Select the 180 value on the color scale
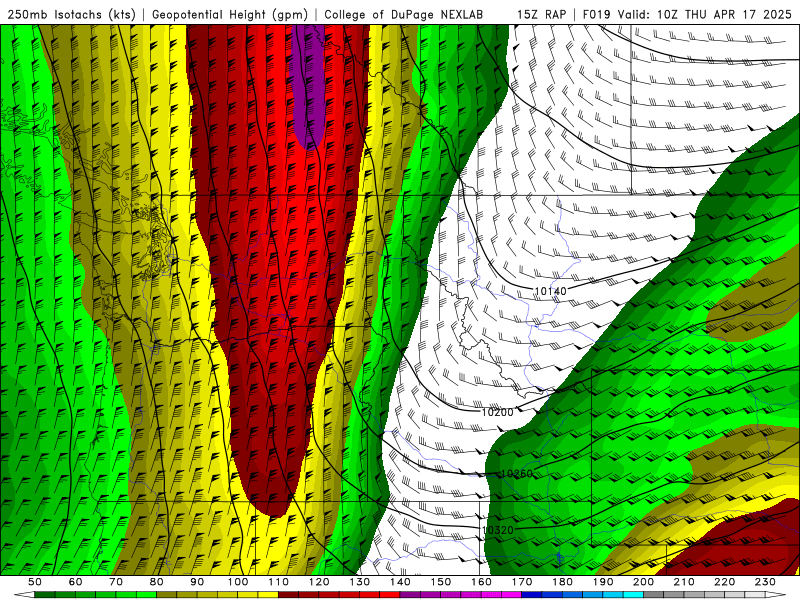The width and height of the screenshot is (800, 600). click(563, 582)
